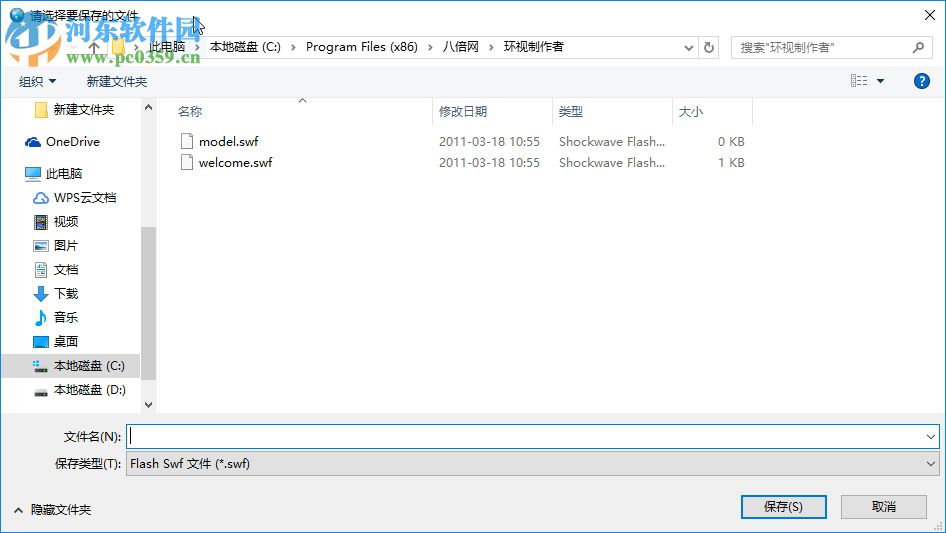Navigate to 八倍网 breadcrumb

[x=460, y=47]
